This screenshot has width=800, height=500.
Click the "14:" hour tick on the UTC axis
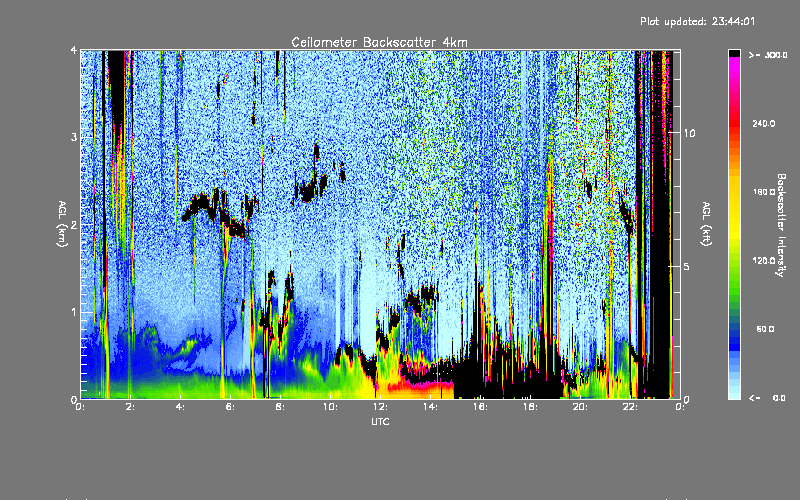click(430, 407)
